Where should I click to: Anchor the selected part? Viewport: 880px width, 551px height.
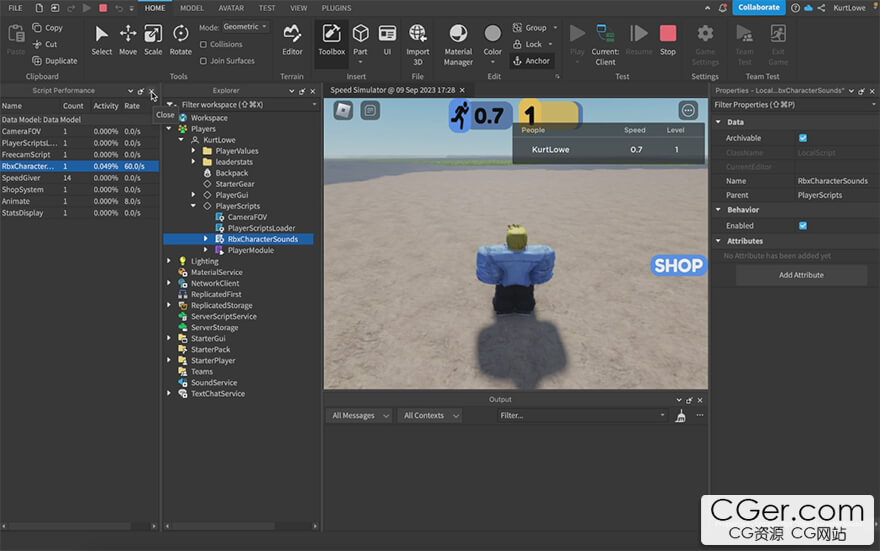pos(531,61)
